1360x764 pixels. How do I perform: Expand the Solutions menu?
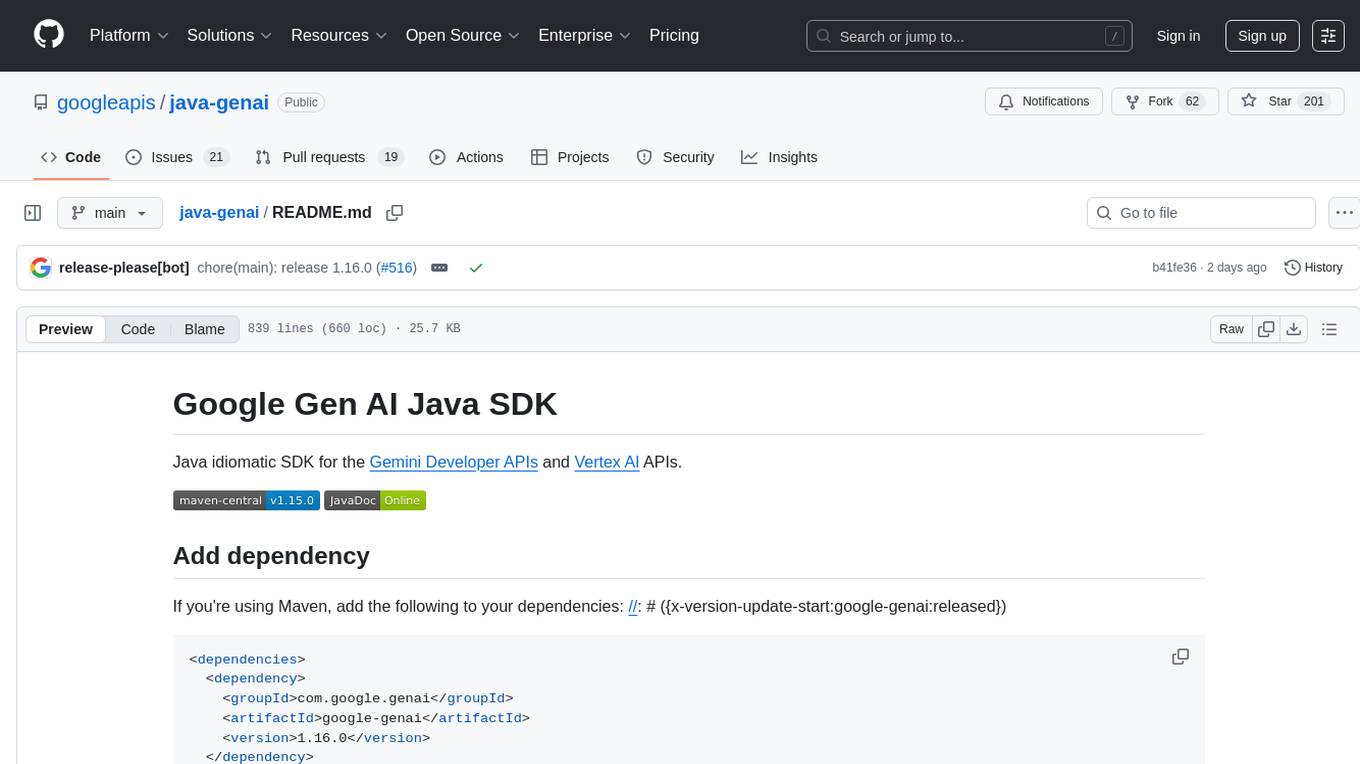click(230, 35)
